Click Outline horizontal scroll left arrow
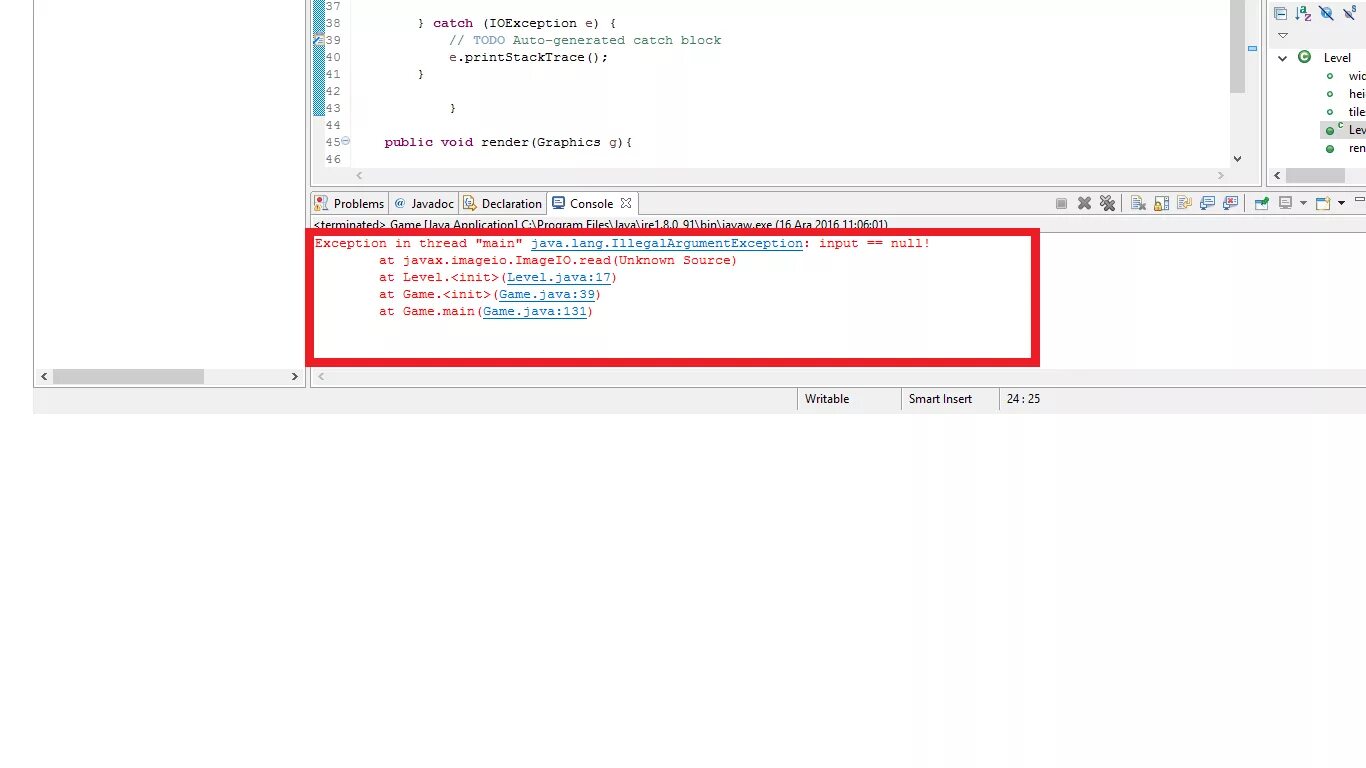1366x768 pixels. (1279, 175)
